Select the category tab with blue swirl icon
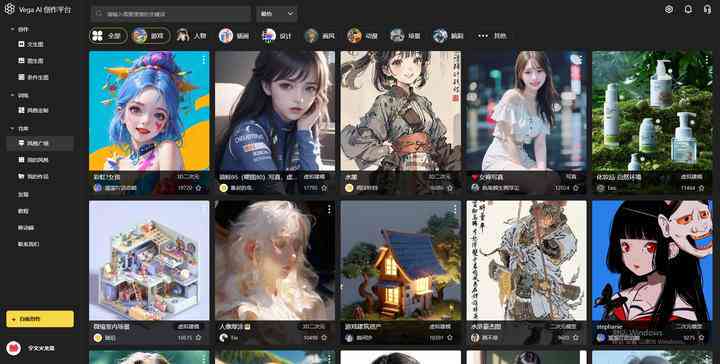Image resolution: width=720 pixels, height=364 pixels. click(449, 35)
